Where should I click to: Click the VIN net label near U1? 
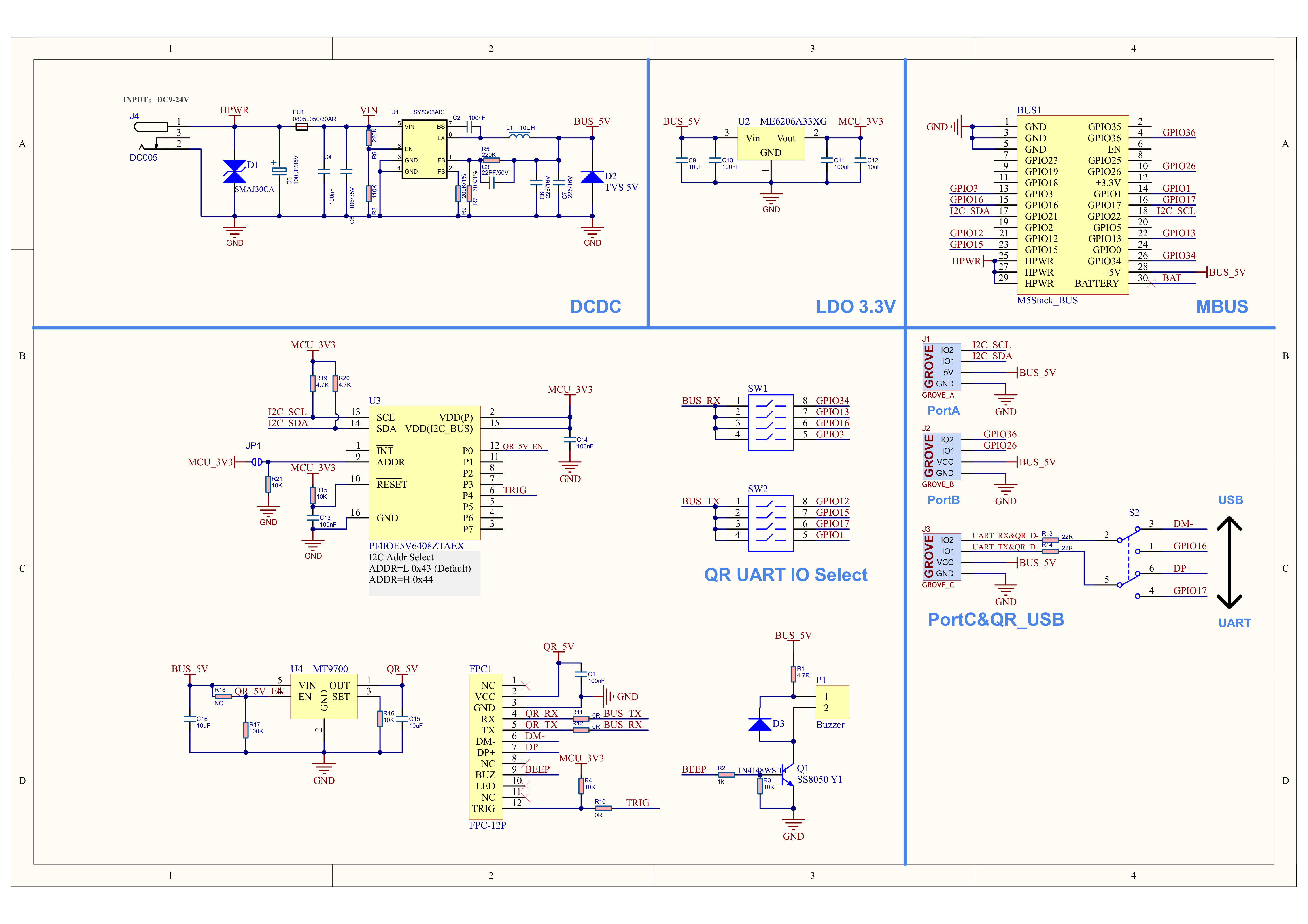(x=369, y=110)
